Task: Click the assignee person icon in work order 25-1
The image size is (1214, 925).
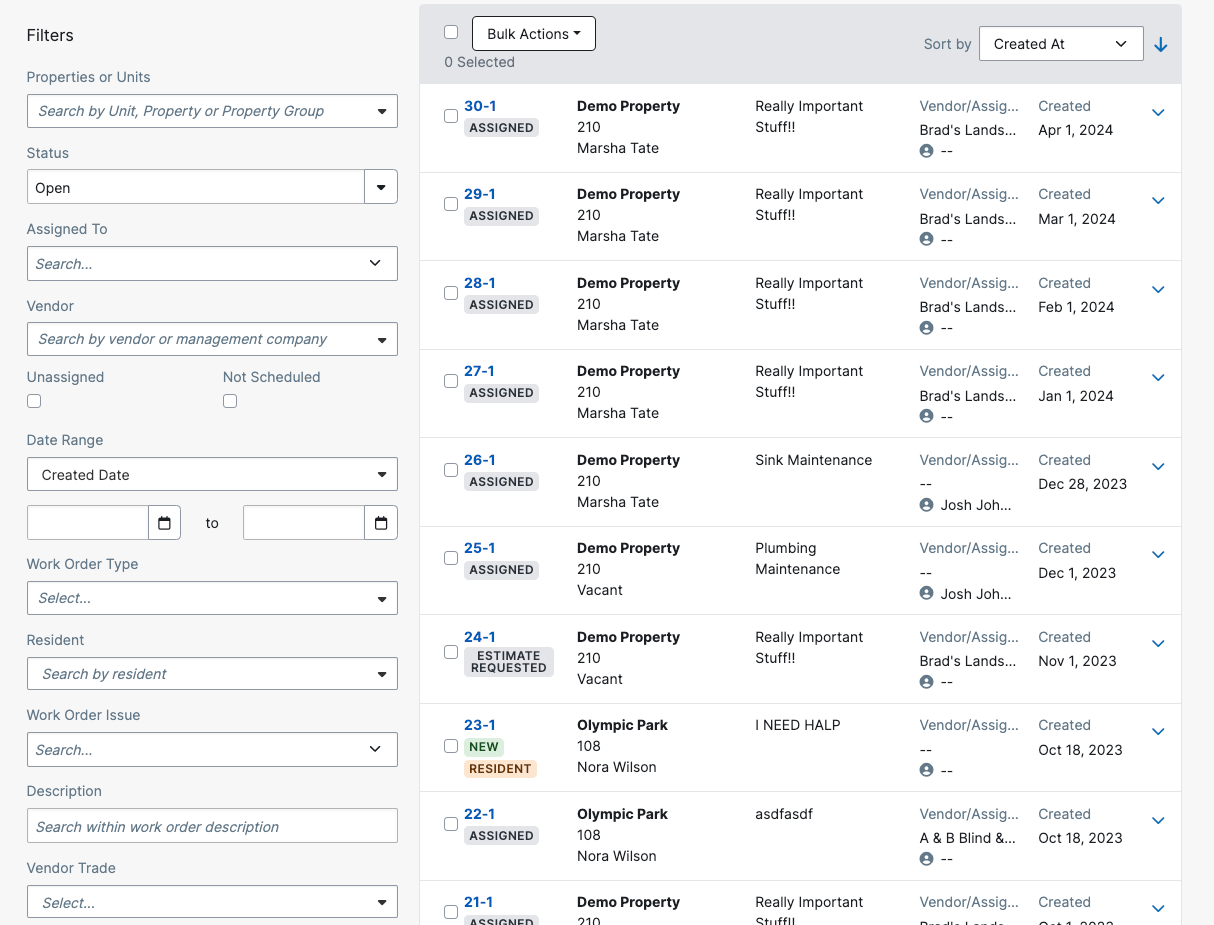Action: [x=926, y=594]
